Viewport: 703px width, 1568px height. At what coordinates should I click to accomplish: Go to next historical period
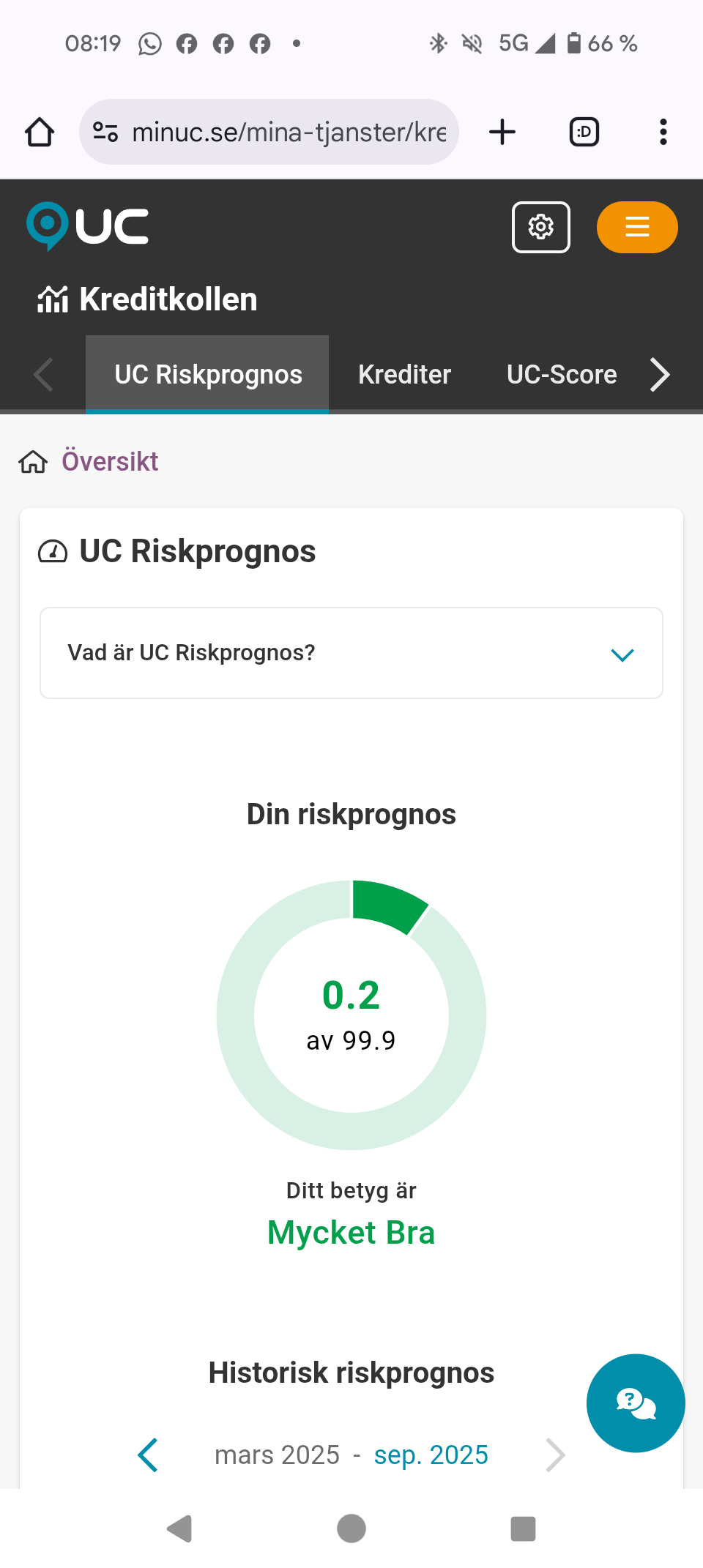[x=555, y=1455]
